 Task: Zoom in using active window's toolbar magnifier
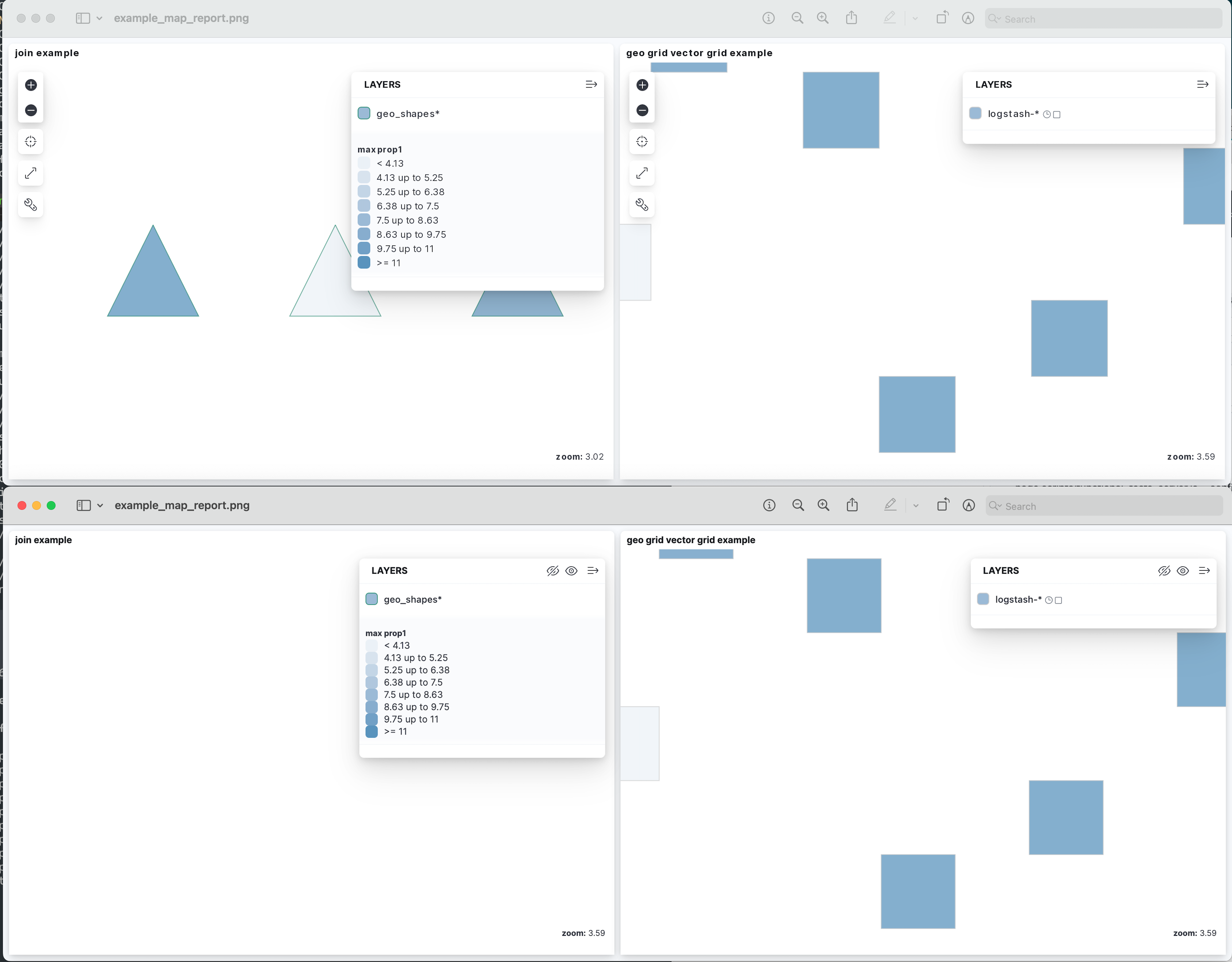tap(823, 505)
